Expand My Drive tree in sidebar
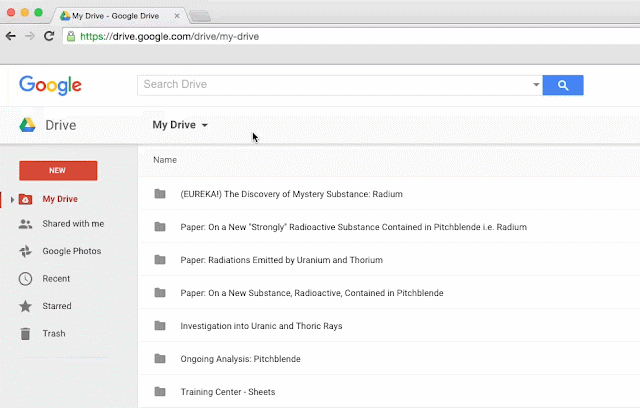640x408 pixels. 12,200
